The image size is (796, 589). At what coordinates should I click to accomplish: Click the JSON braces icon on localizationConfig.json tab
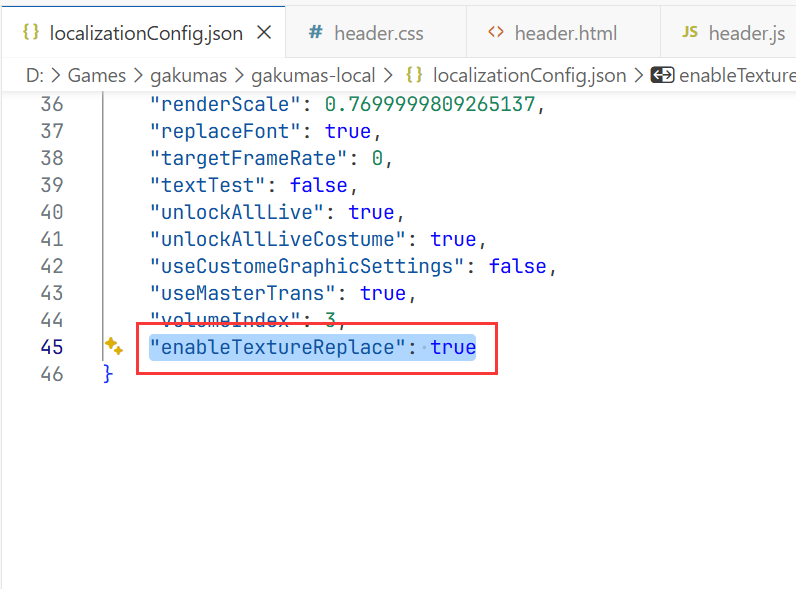click(x=31, y=32)
